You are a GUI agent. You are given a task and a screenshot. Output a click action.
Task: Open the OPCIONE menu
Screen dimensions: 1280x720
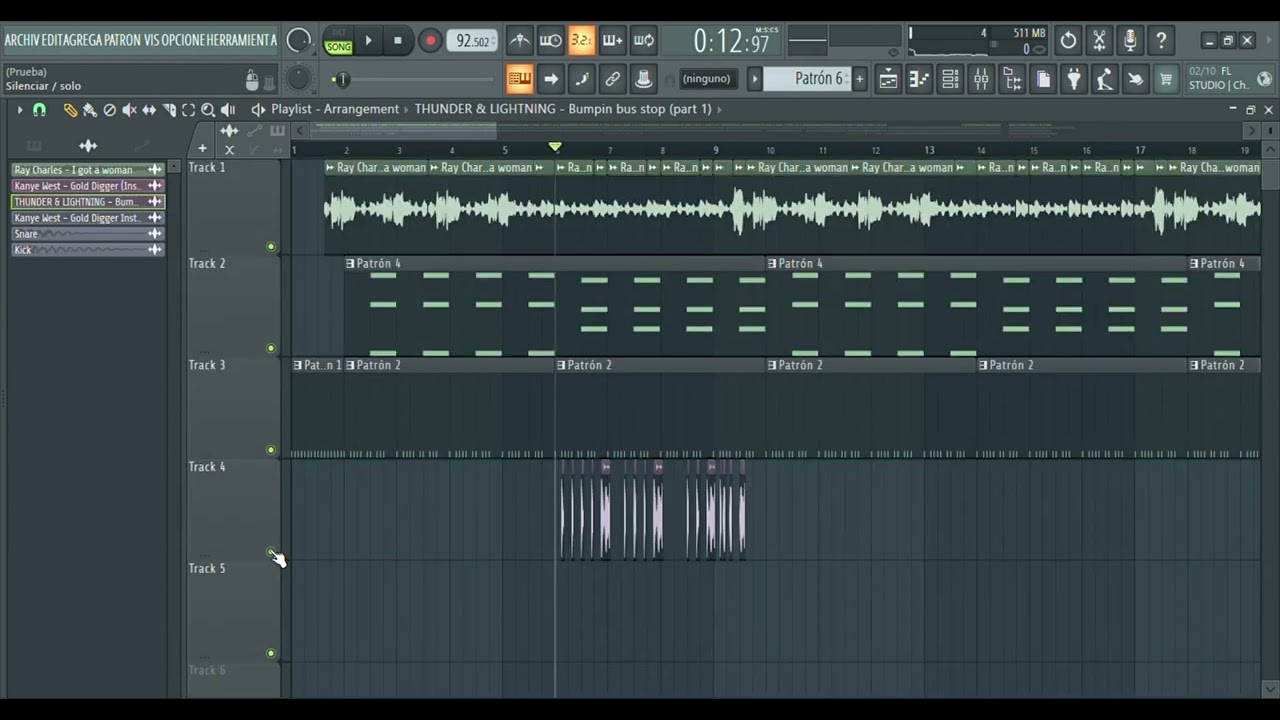(x=184, y=41)
